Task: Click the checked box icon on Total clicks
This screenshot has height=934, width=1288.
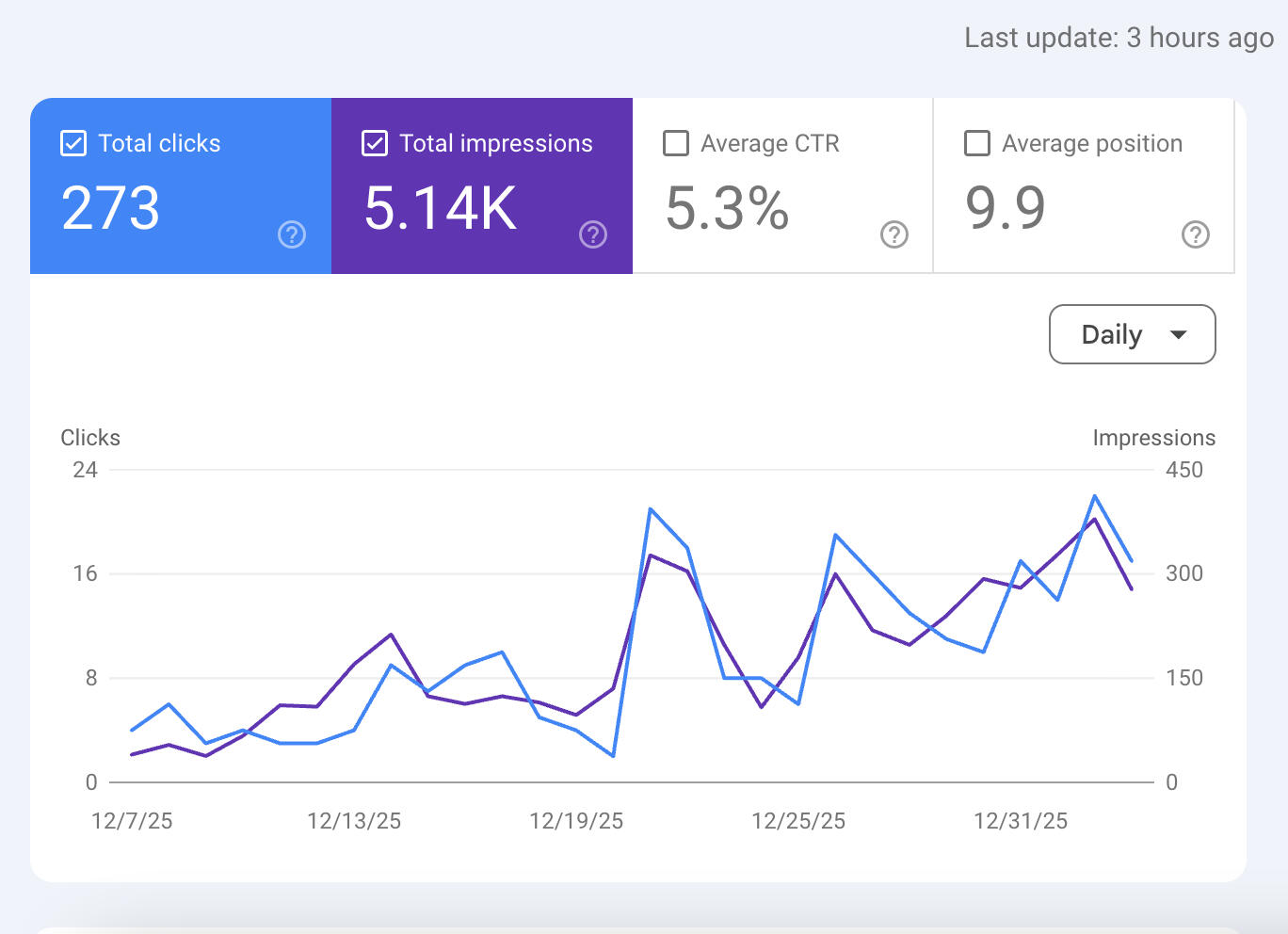Action: [x=72, y=143]
